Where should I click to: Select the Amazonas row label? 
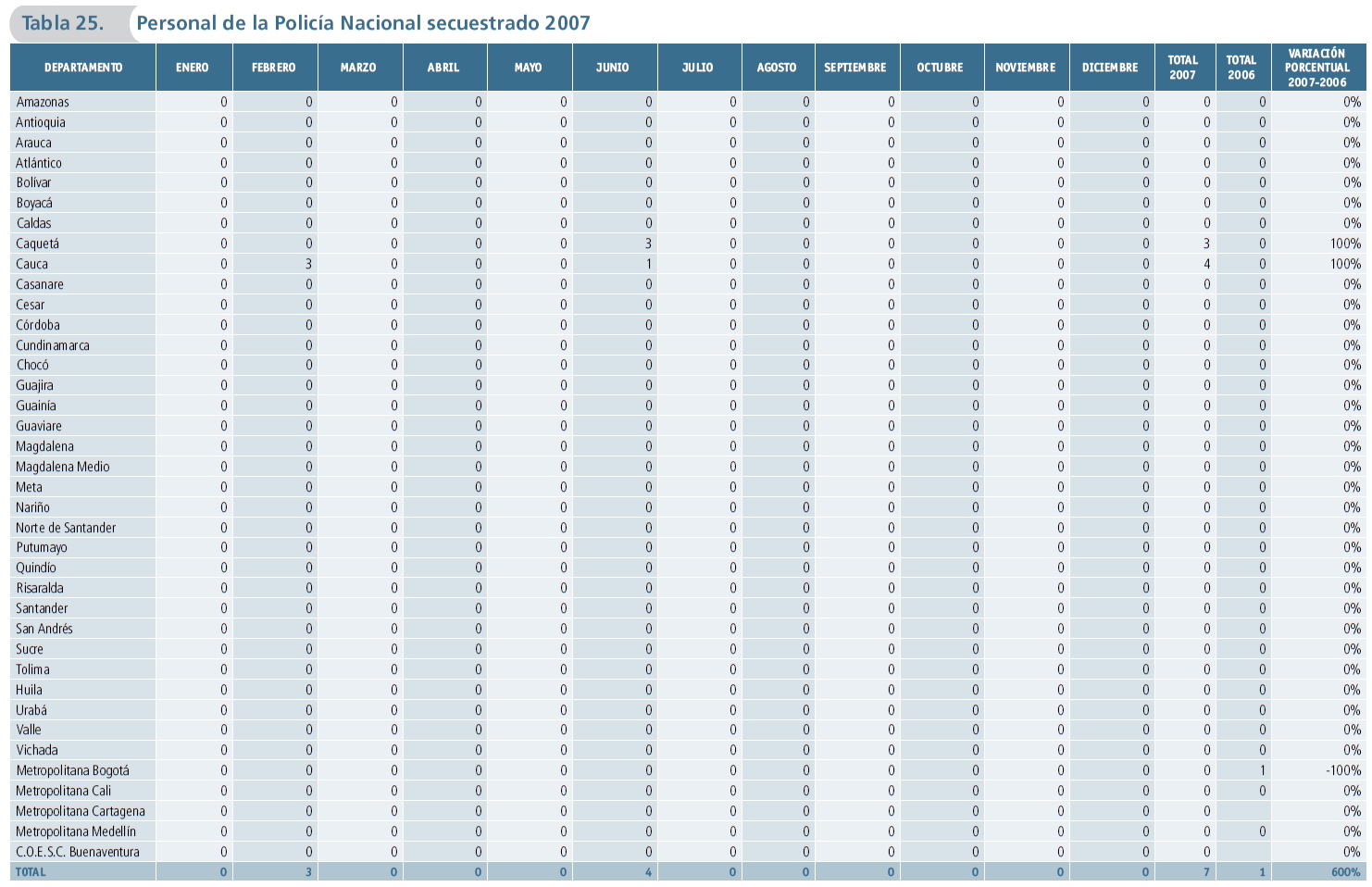point(43,102)
